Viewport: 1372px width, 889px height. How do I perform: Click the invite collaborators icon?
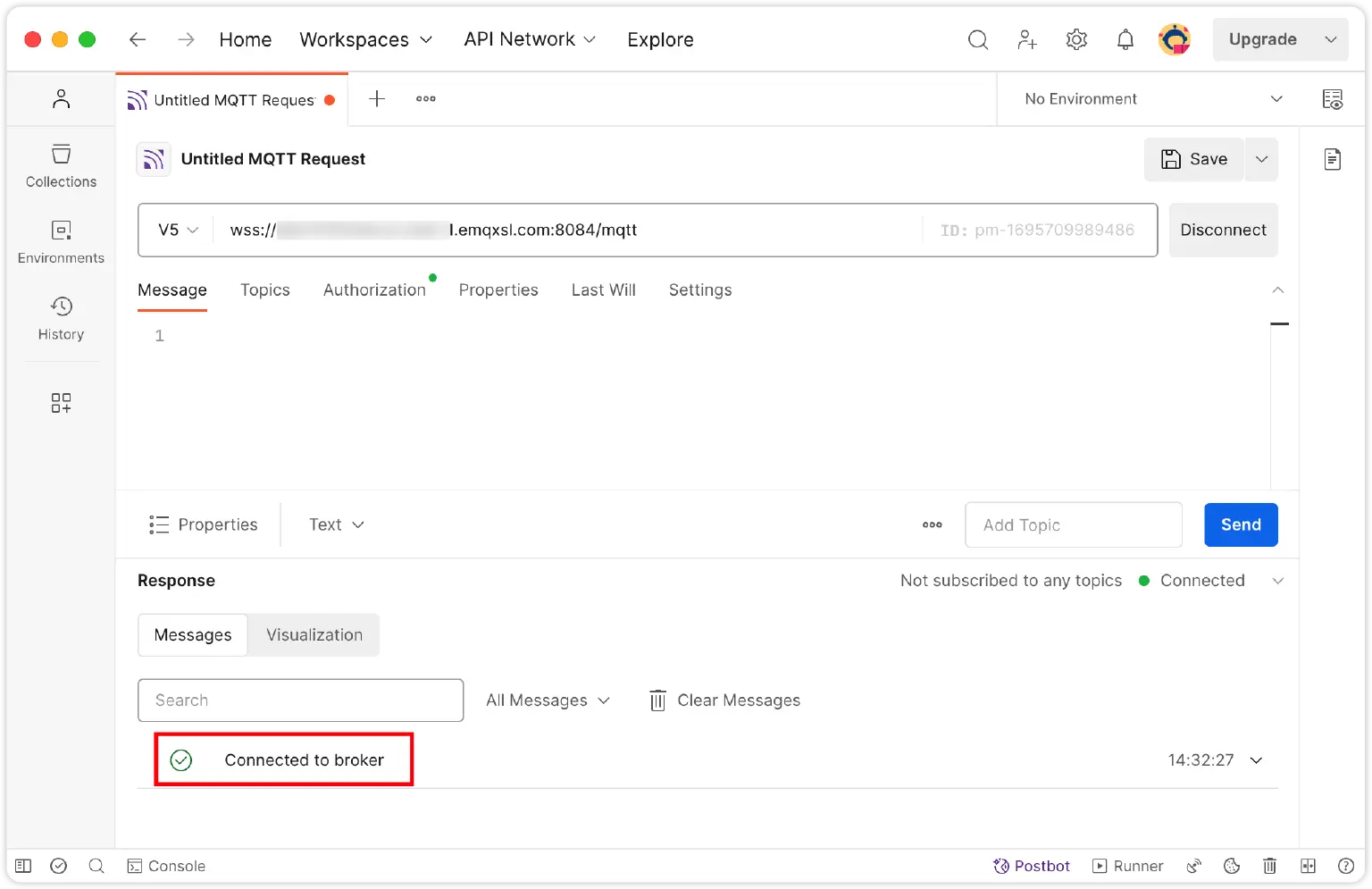click(x=1027, y=39)
